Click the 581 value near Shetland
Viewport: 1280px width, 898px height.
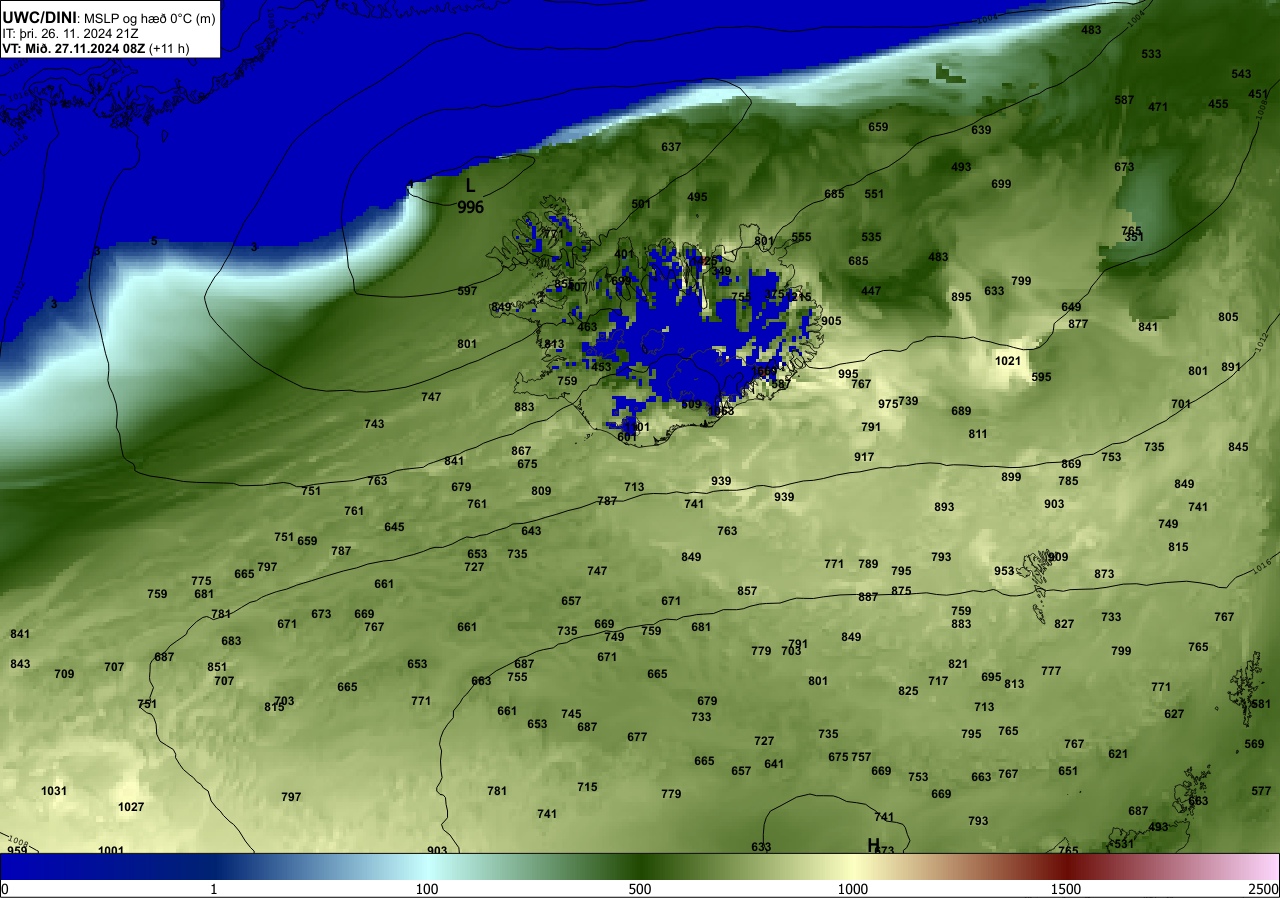[x=1261, y=704]
